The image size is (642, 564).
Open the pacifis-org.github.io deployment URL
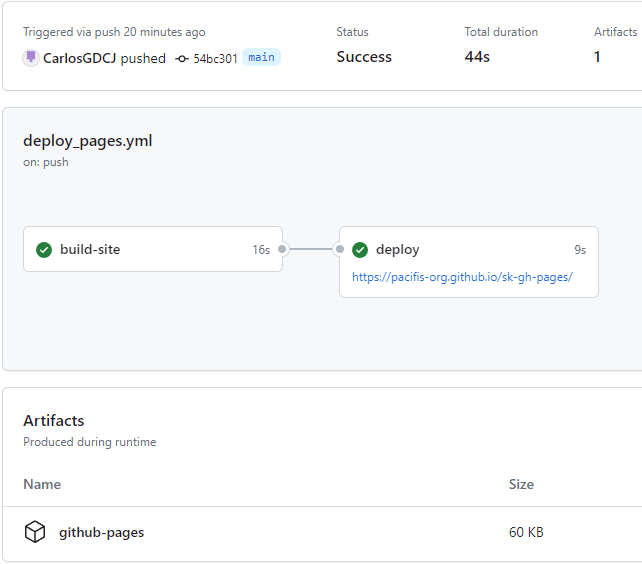462,277
